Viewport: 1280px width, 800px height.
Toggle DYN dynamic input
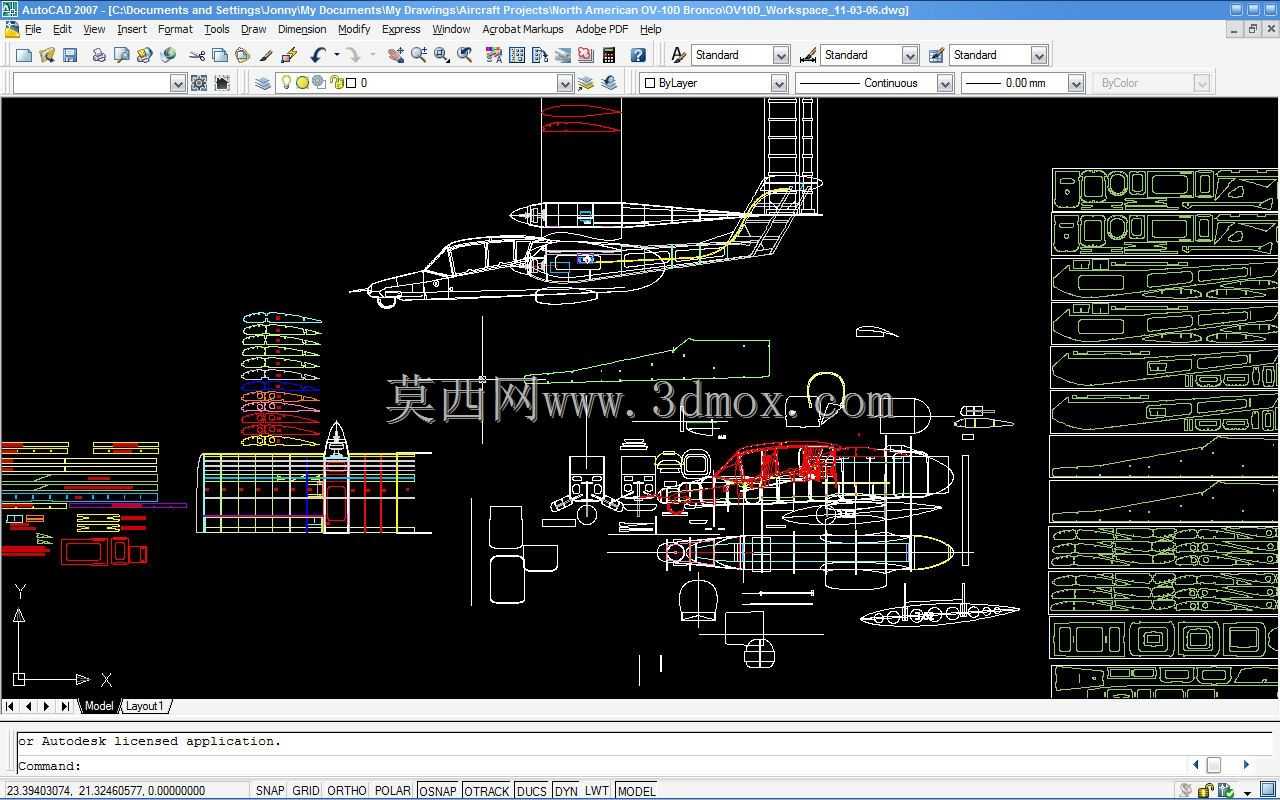click(566, 790)
